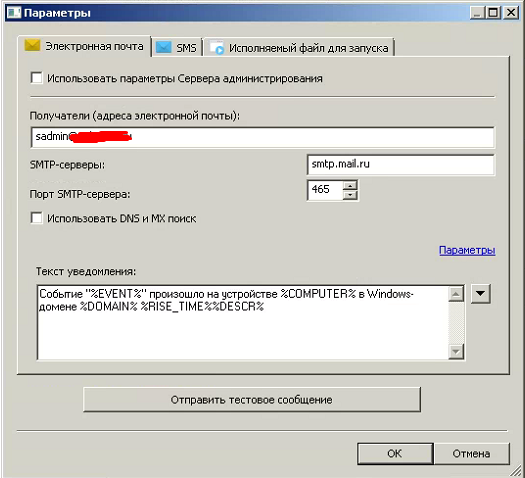Send test message button

pos(252,400)
